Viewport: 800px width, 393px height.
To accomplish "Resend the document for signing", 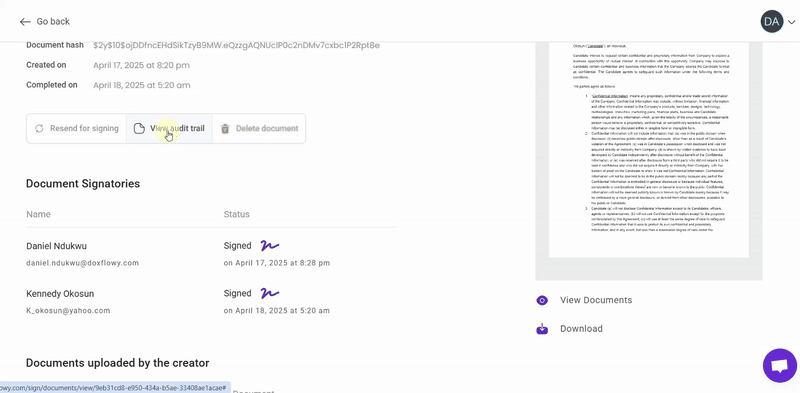I will tap(76, 129).
